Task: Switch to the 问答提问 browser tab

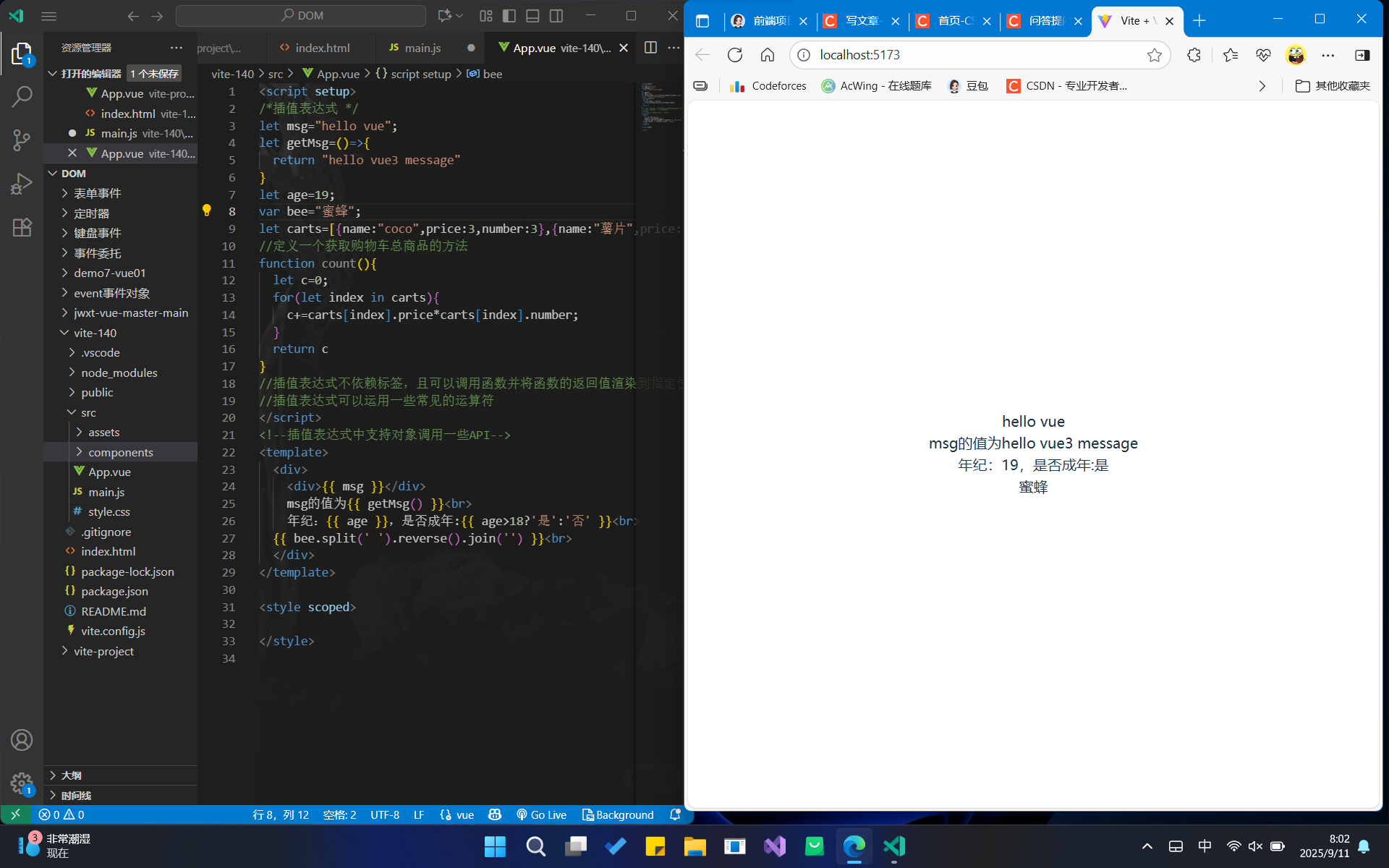Action: tap(1045, 21)
